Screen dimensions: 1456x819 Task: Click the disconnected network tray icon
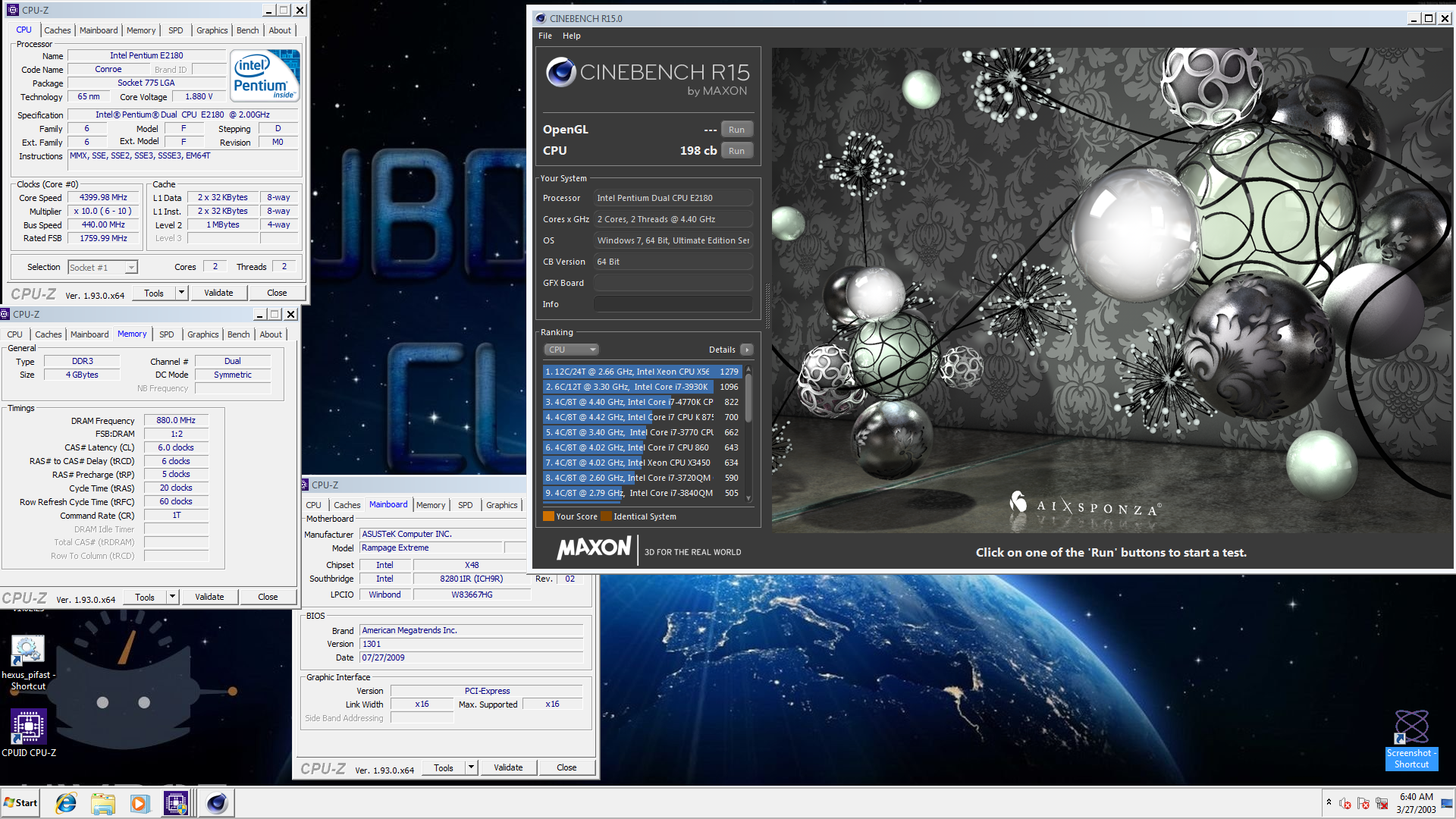1382,803
